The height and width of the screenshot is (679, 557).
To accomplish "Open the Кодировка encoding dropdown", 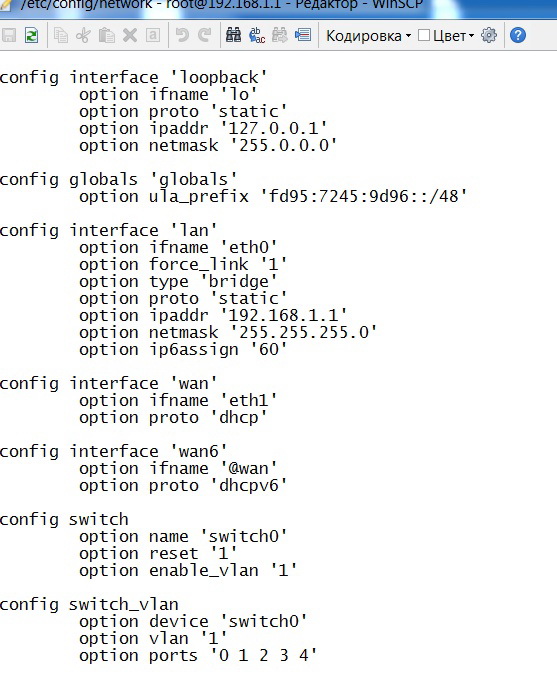I will 368,36.
